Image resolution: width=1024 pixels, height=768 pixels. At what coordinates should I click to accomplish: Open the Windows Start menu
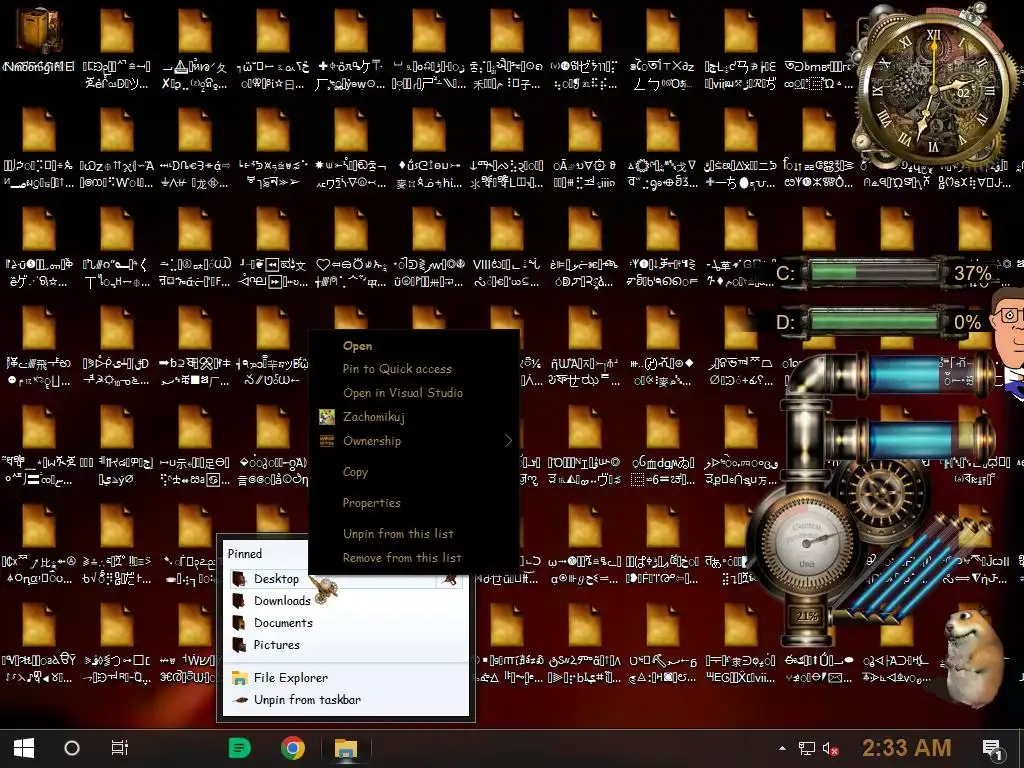(x=24, y=748)
